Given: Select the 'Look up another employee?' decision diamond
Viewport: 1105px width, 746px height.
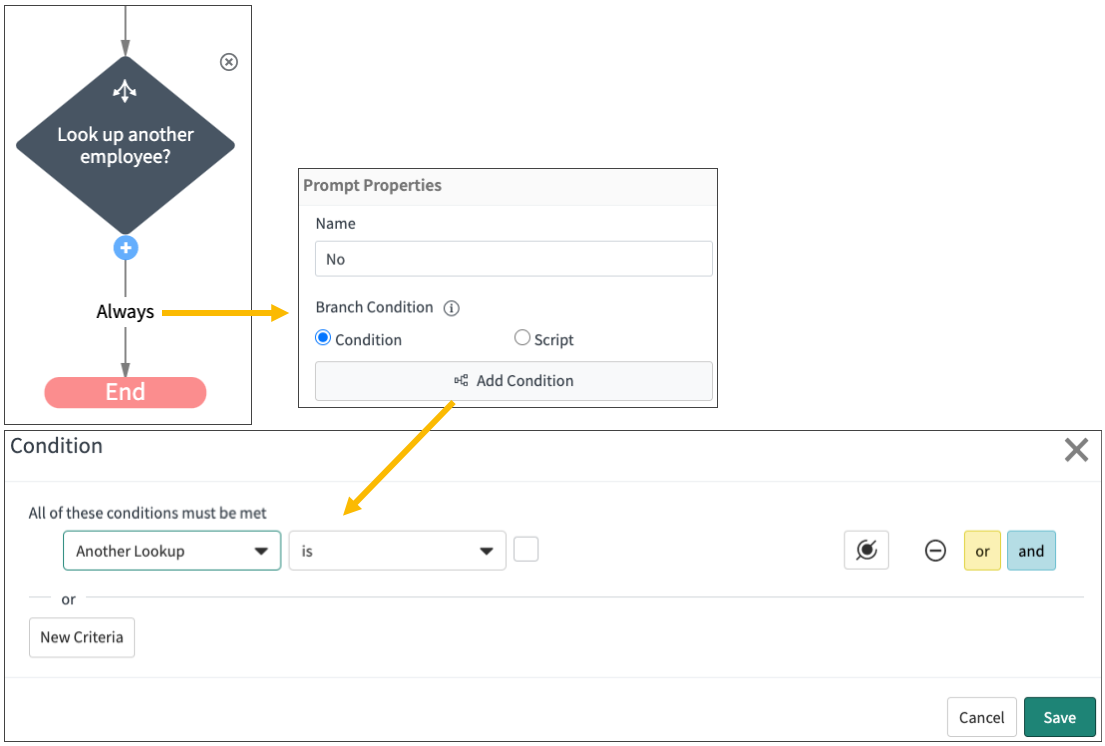Looking at the screenshot, I should pyautogui.click(x=125, y=145).
